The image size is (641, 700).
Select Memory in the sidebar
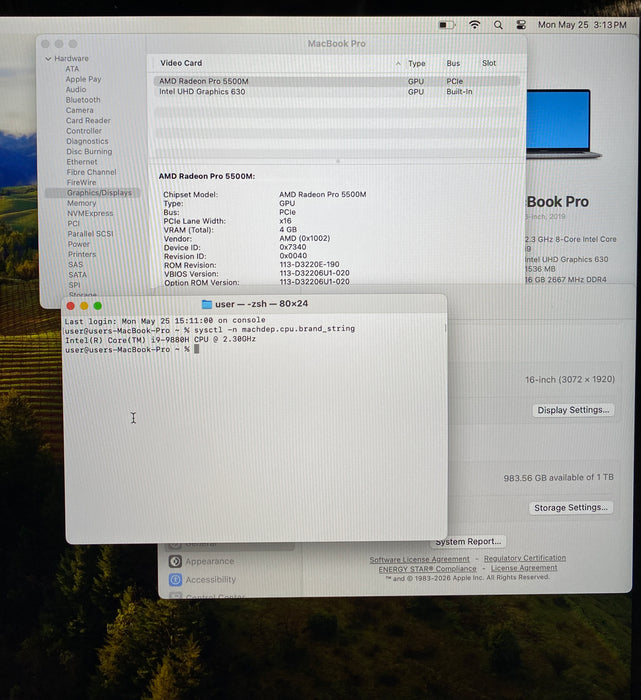pyautogui.click(x=82, y=203)
